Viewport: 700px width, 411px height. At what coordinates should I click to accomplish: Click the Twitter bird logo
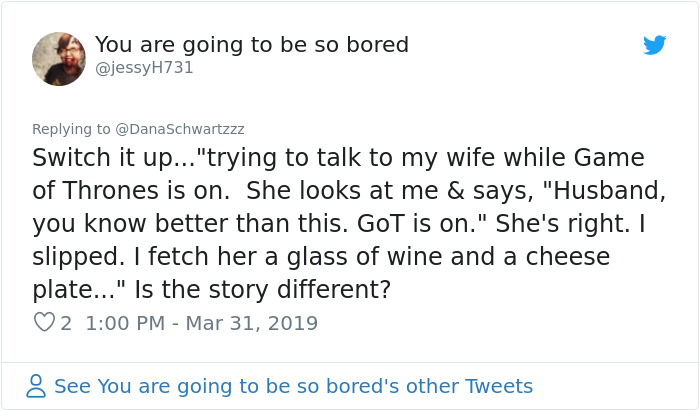point(654,45)
